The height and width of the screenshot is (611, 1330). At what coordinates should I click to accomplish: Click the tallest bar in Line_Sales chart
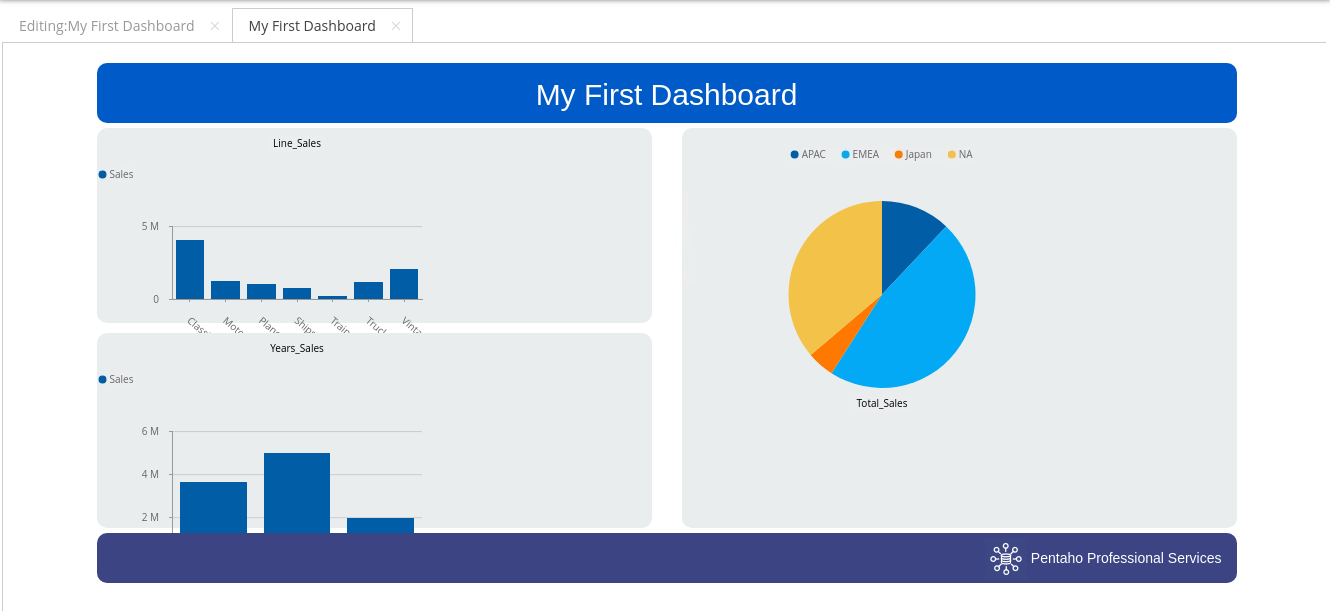coord(190,270)
